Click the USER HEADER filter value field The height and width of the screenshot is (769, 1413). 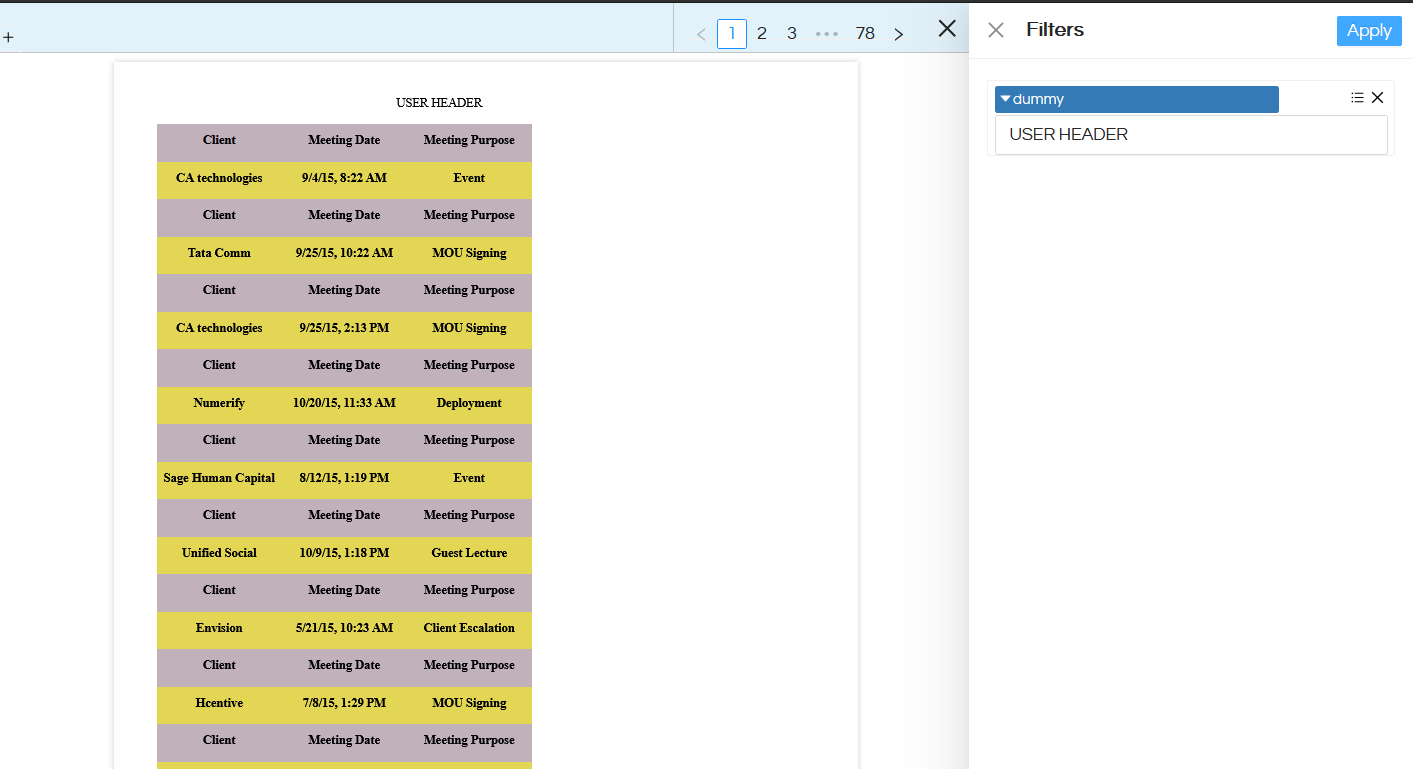(1190, 134)
